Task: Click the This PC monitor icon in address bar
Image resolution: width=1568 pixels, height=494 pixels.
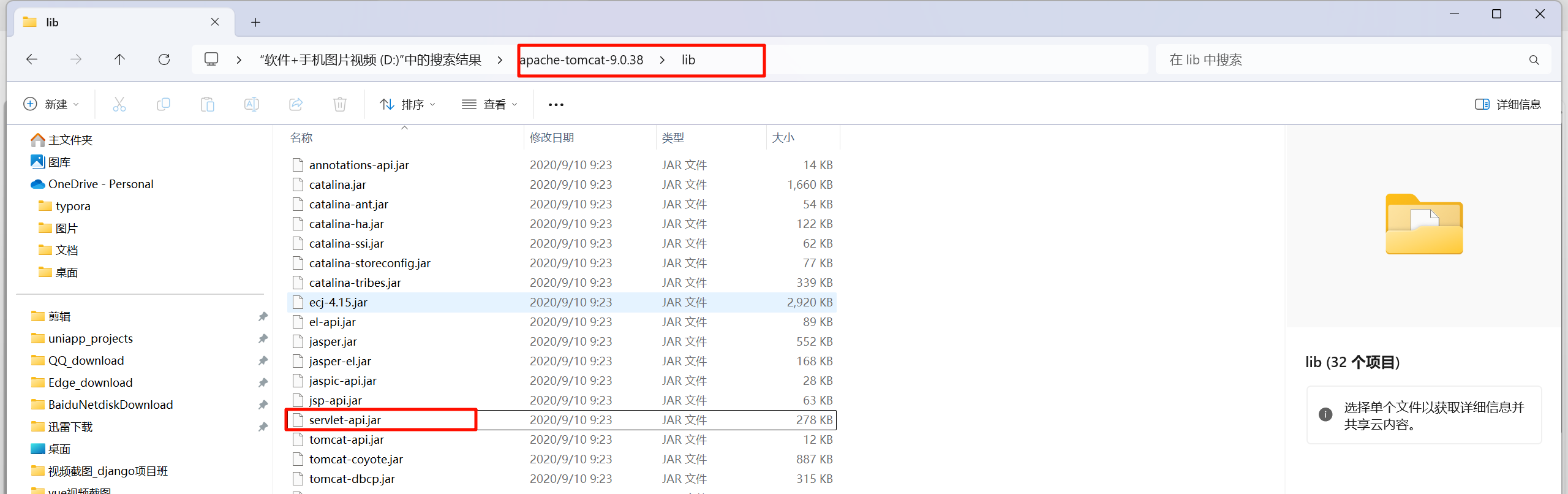Action: (211, 59)
